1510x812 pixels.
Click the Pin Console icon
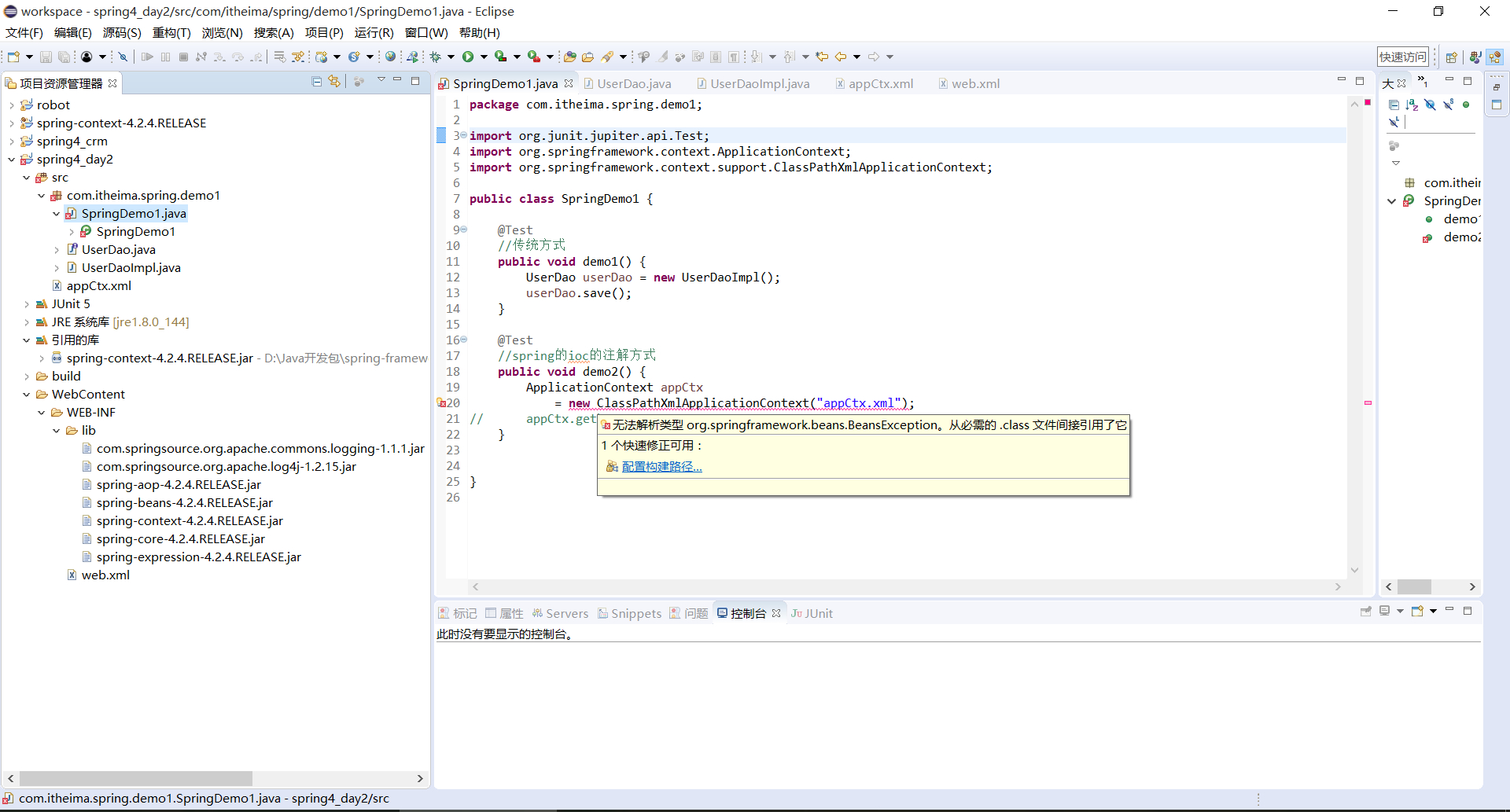pyautogui.click(x=1366, y=611)
